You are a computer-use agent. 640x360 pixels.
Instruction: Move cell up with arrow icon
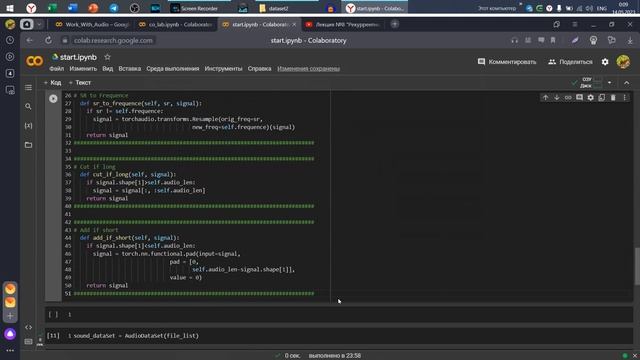coord(545,98)
